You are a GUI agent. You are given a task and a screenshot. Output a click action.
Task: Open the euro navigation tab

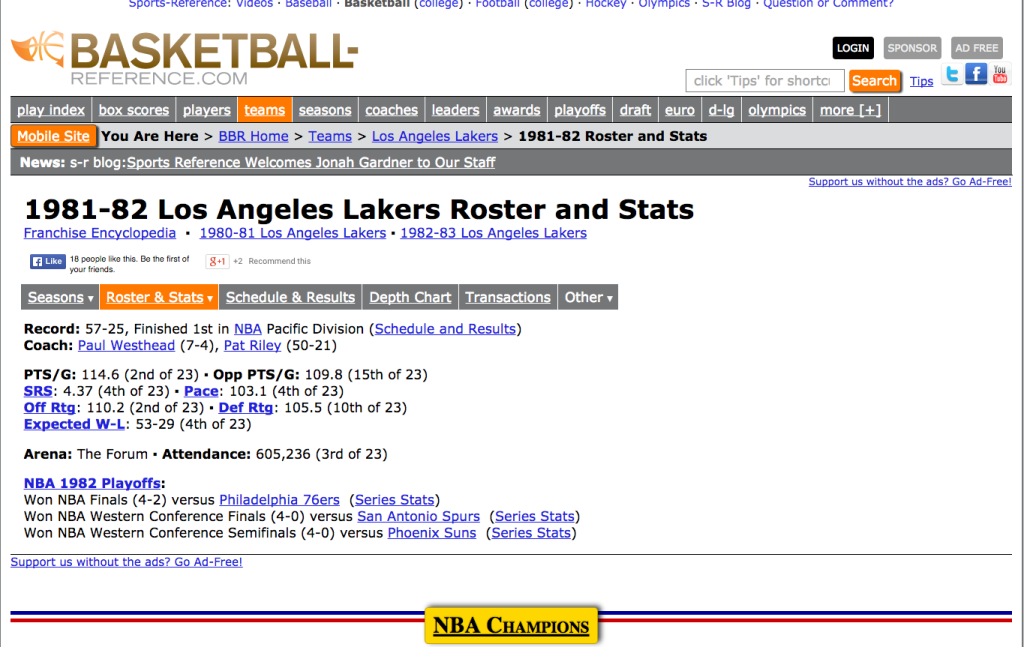click(680, 110)
